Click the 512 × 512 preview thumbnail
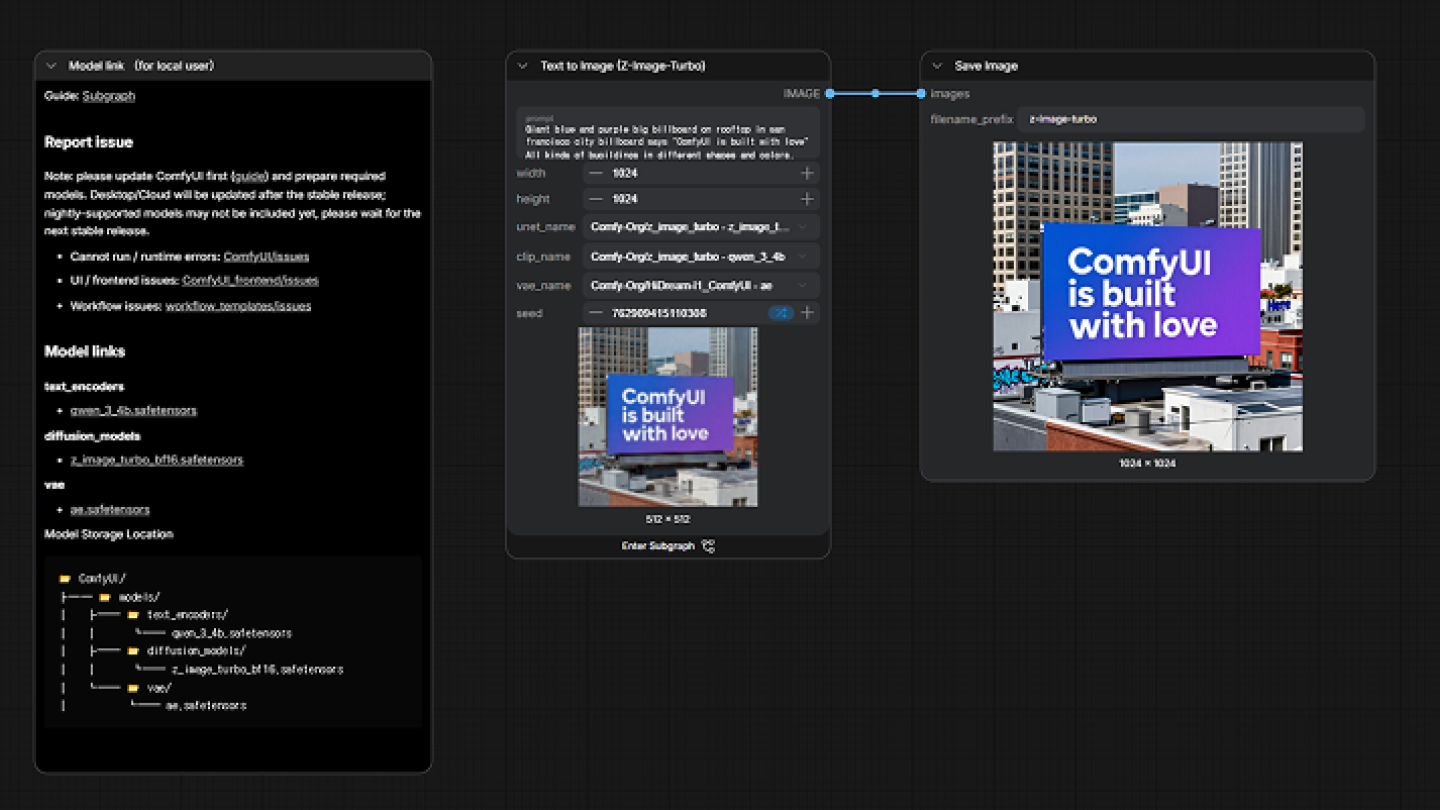 [x=668, y=417]
